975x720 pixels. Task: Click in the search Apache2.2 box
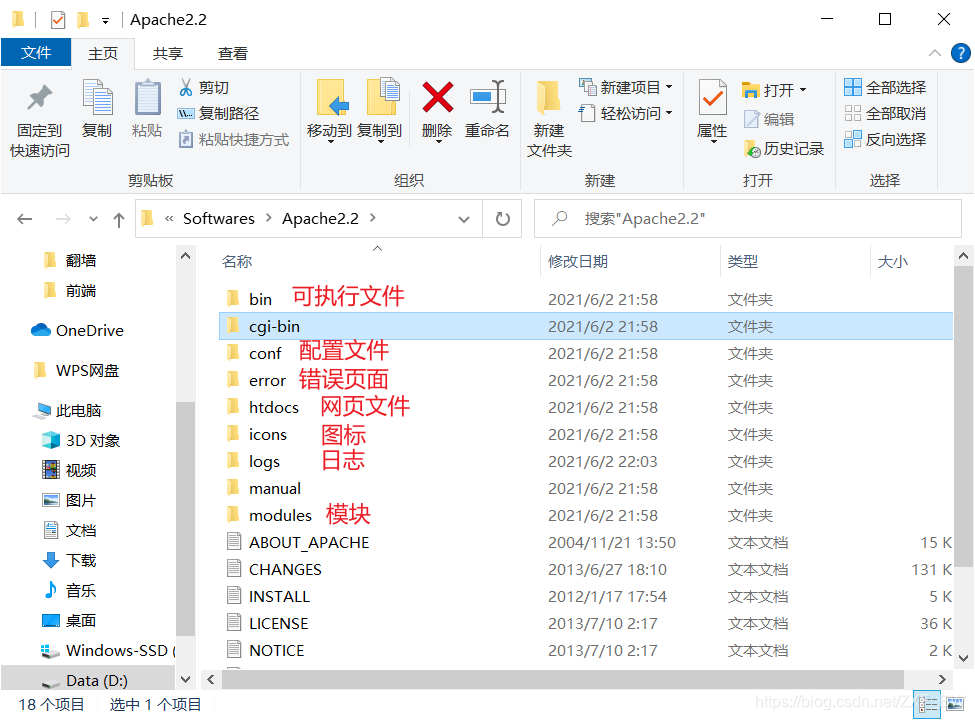(747, 219)
